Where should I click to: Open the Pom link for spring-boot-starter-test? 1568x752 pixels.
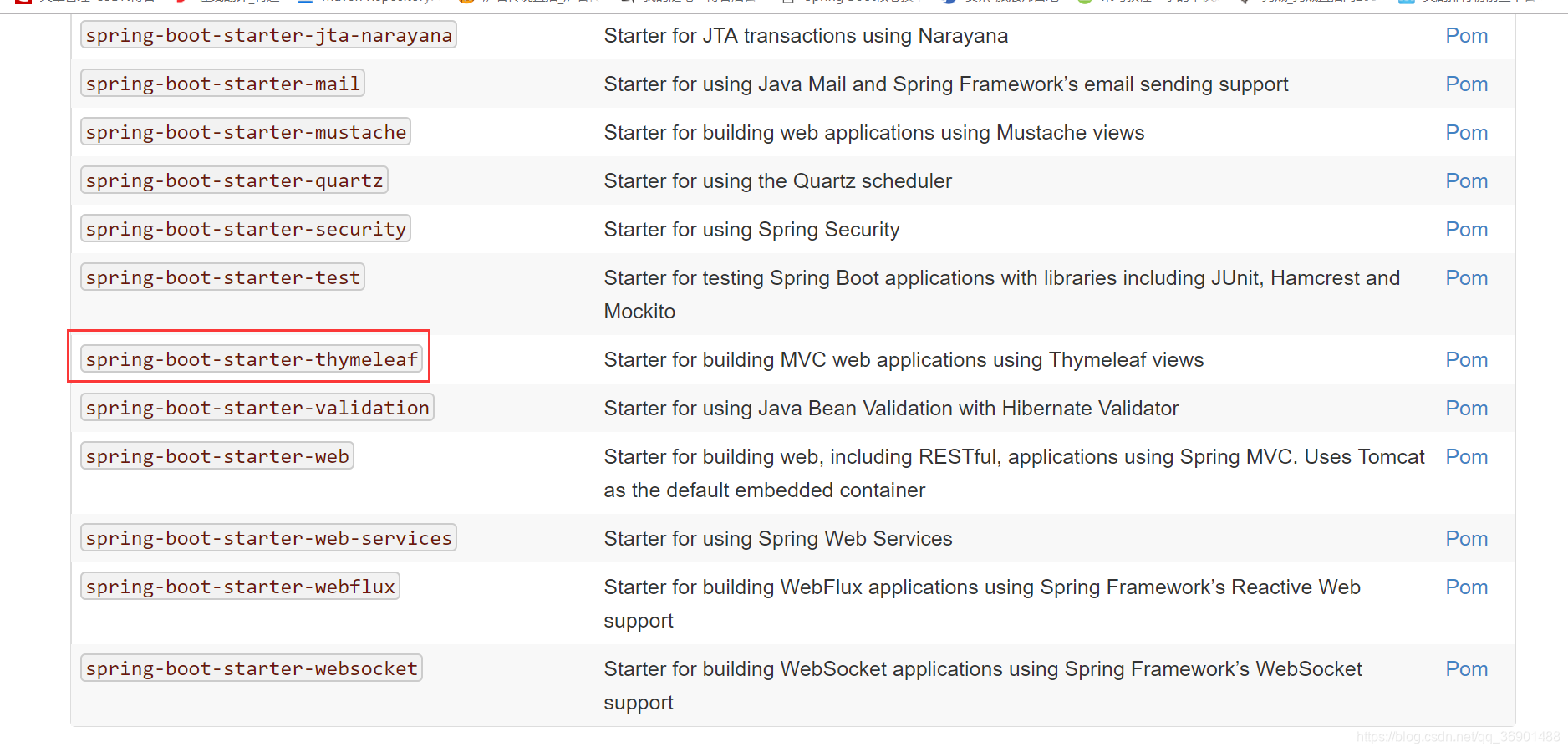tap(1467, 278)
